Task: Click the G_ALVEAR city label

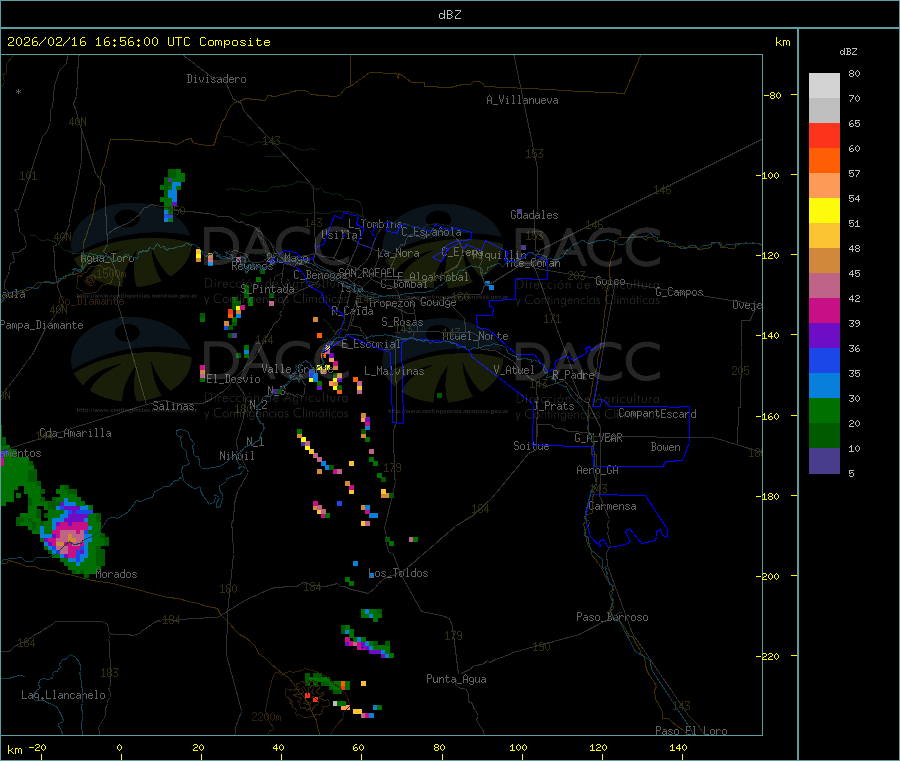Action: pyautogui.click(x=598, y=438)
